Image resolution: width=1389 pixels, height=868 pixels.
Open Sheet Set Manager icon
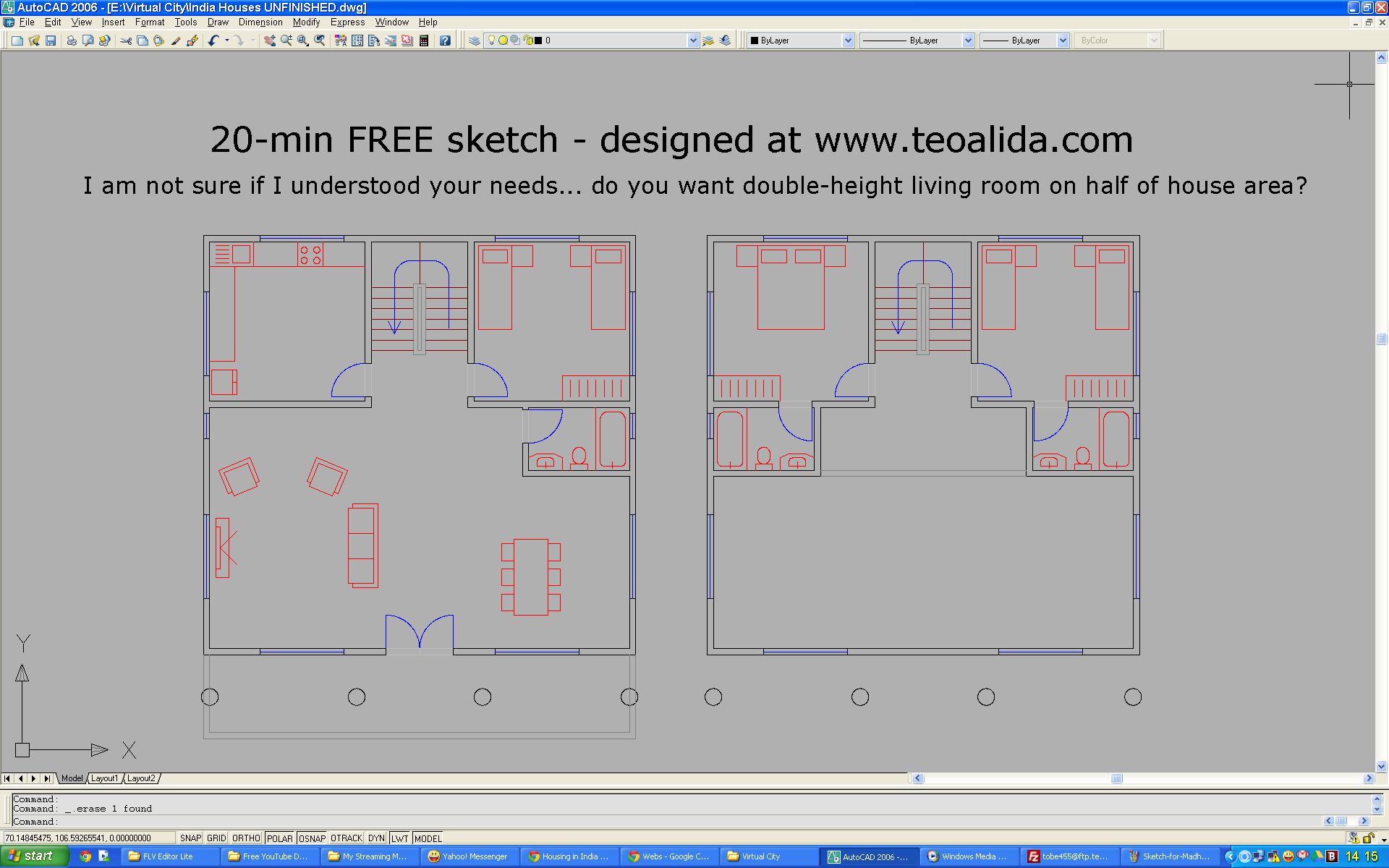coord(391,41)
